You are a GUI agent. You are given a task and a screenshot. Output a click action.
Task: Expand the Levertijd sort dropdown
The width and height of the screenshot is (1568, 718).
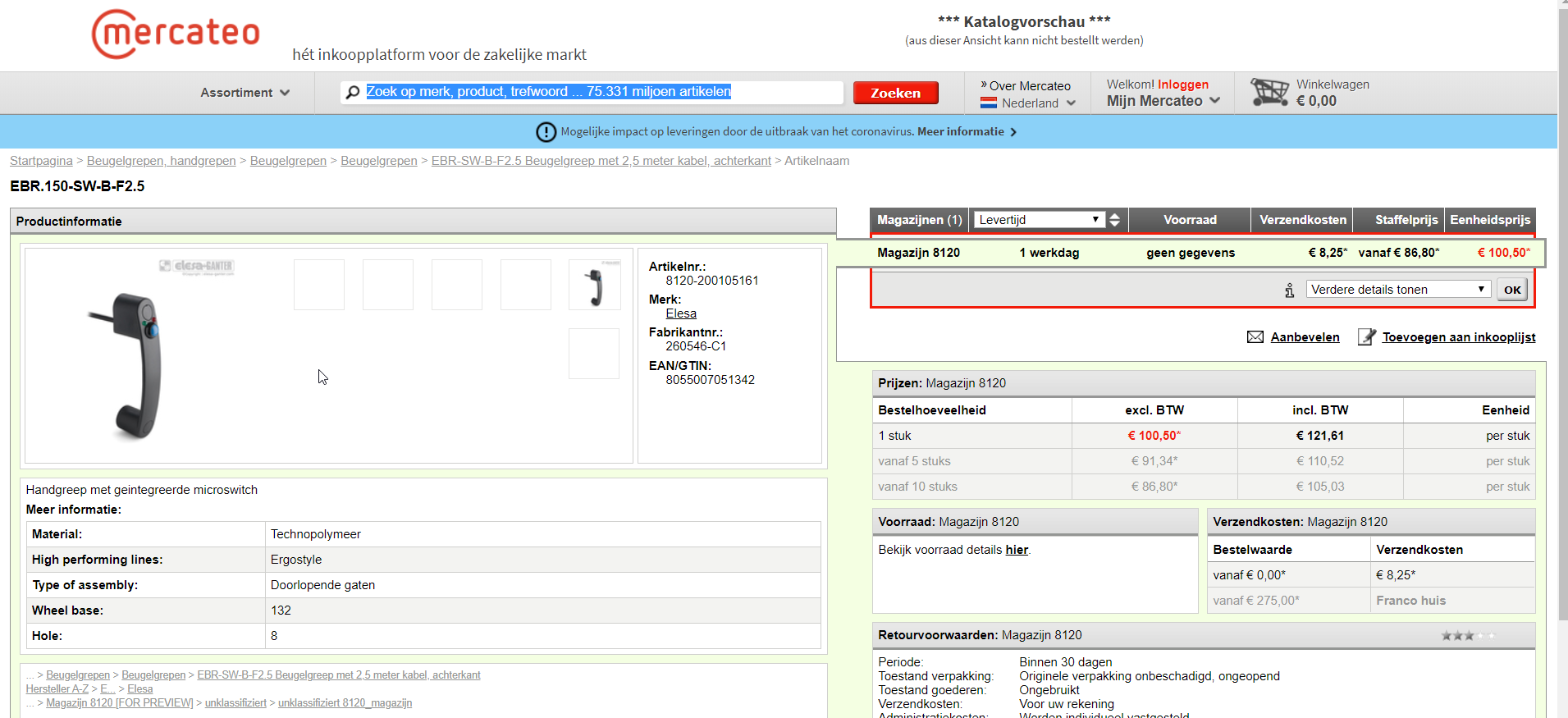pyautogui.click(x=1038, y=220)
